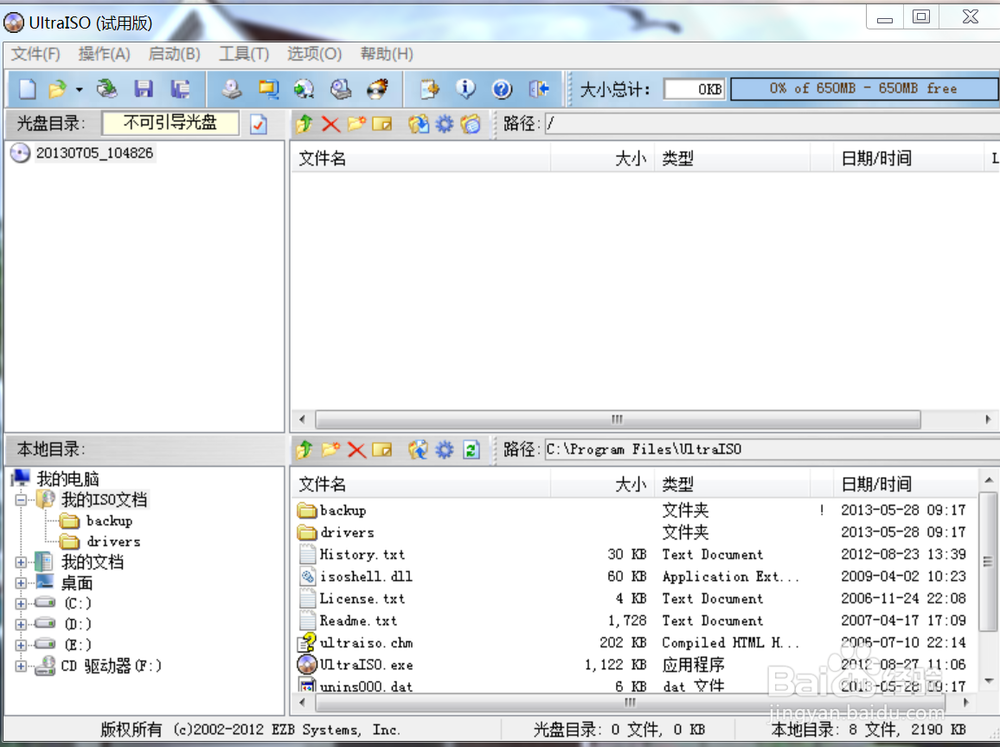
Task: Expand the (D:) drive node
Action: point(21,624)
